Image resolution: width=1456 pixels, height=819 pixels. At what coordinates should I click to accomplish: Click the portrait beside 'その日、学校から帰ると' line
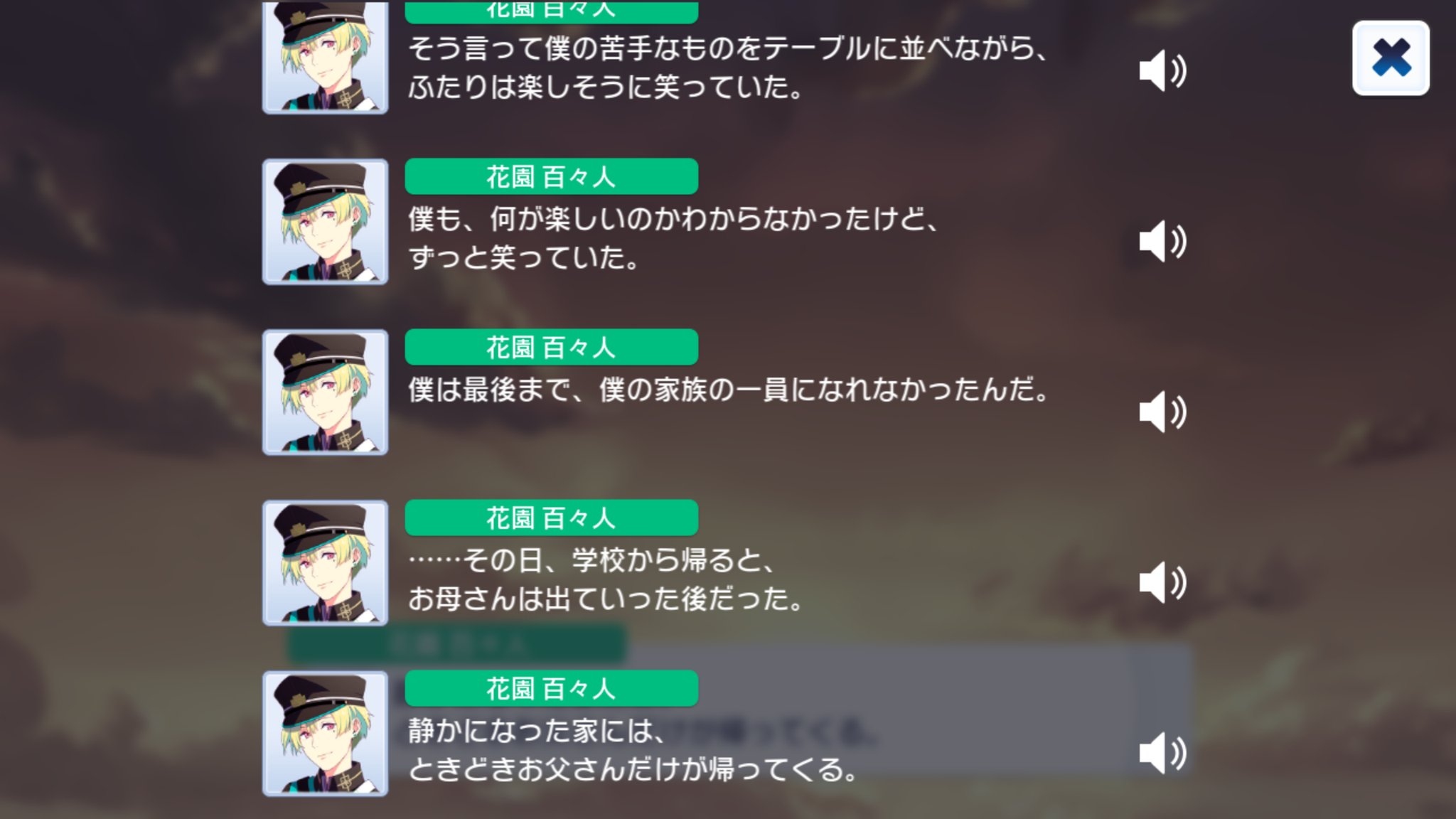[x=325, y=563]
